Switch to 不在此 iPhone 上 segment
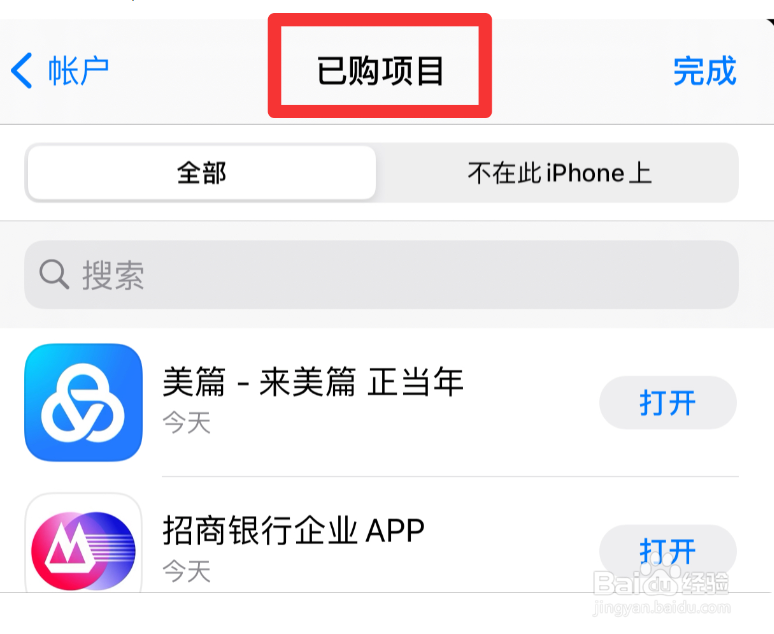Viewport: 774px width, 634px height. point(560,173)
